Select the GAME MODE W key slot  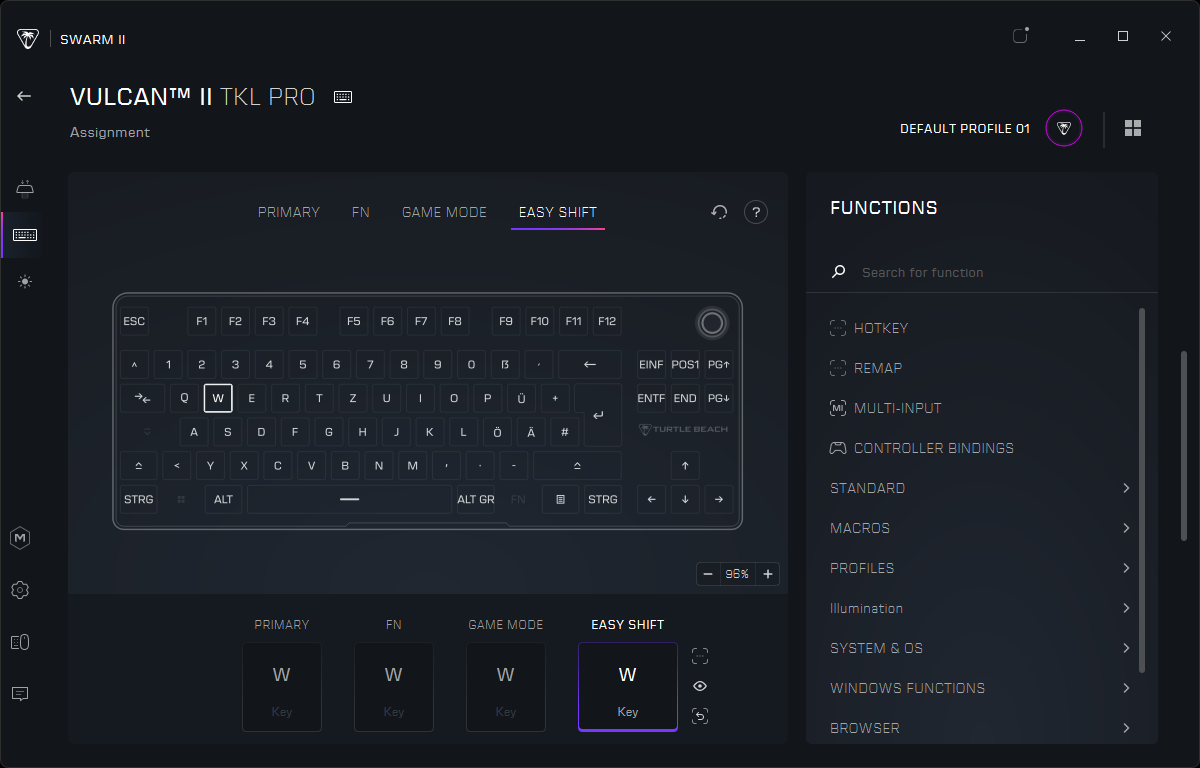[x=506, y=687]
